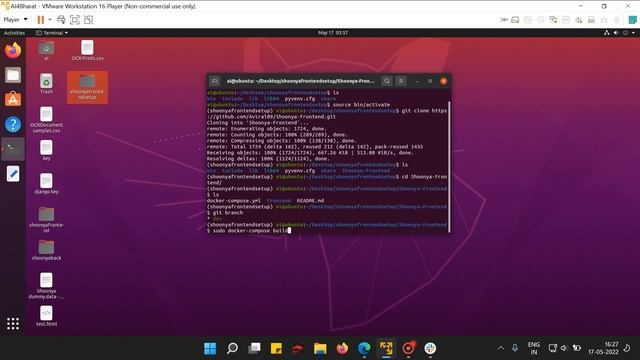Click Send Ctrl+Alt+Del toolbar icon

pos(61,20)
